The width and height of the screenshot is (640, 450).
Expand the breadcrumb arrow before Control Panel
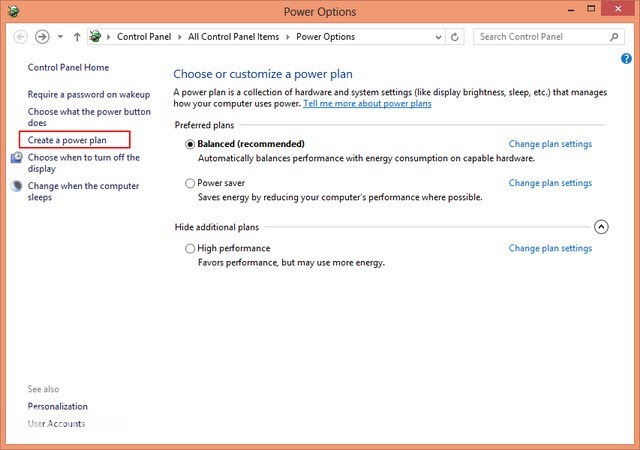click(109, 37)
